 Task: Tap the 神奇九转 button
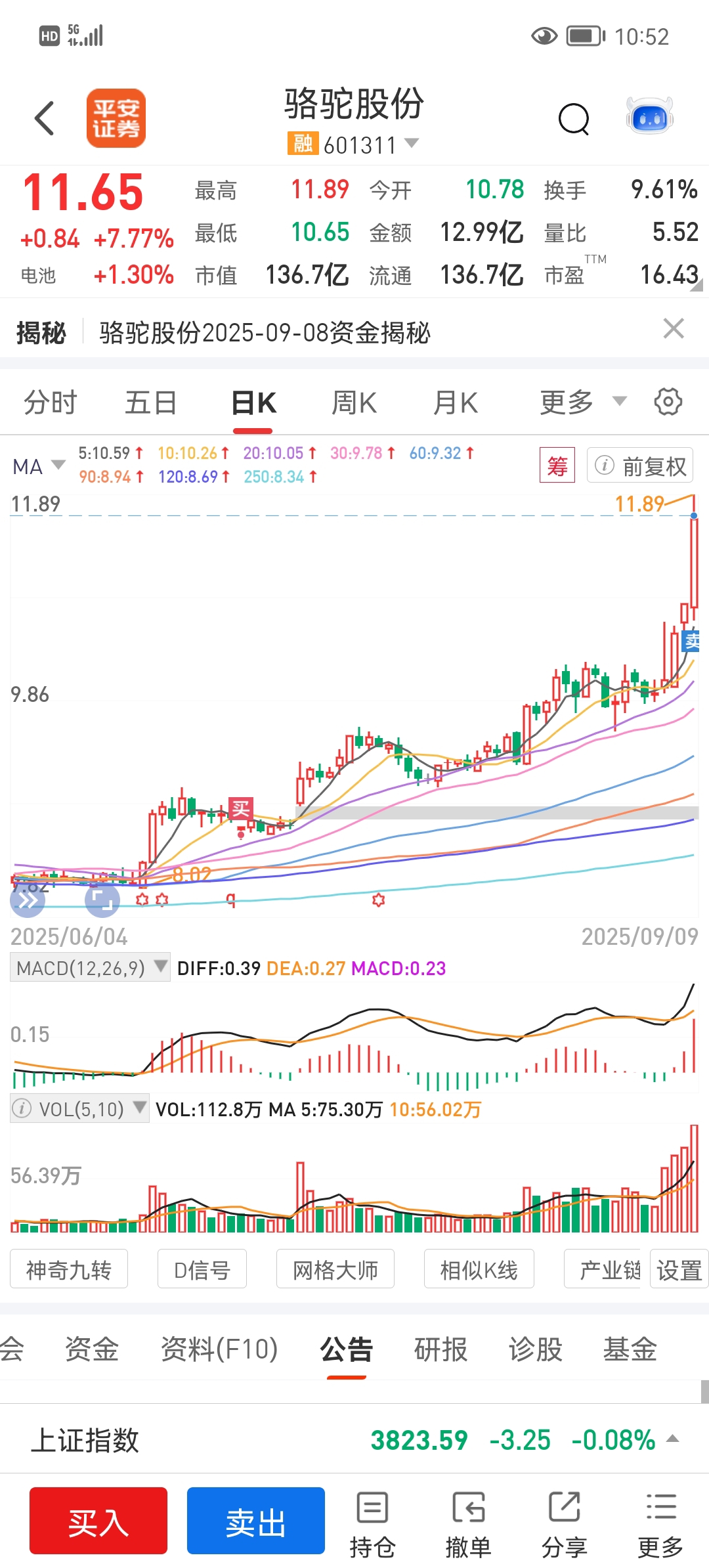pos(69,1270)
